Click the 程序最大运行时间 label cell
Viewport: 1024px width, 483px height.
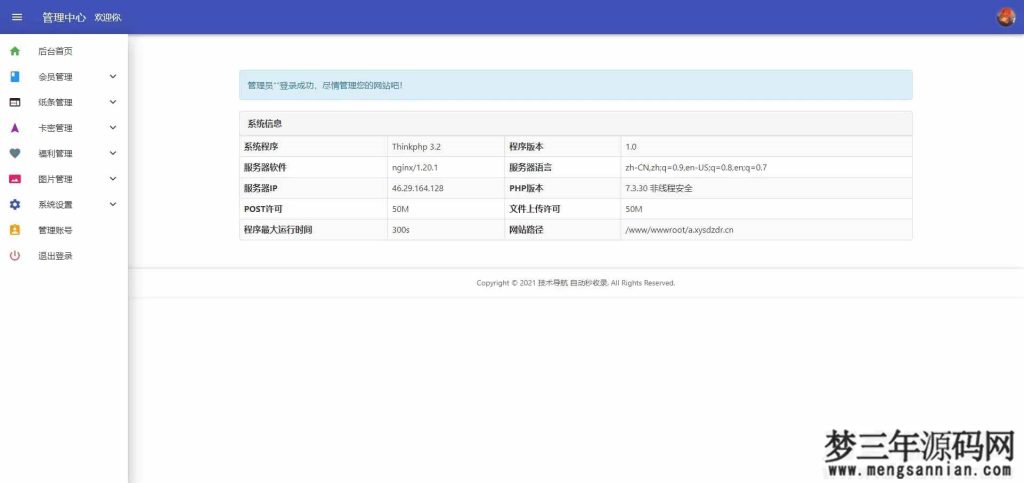pyautogui.click(x=313, y=230)
